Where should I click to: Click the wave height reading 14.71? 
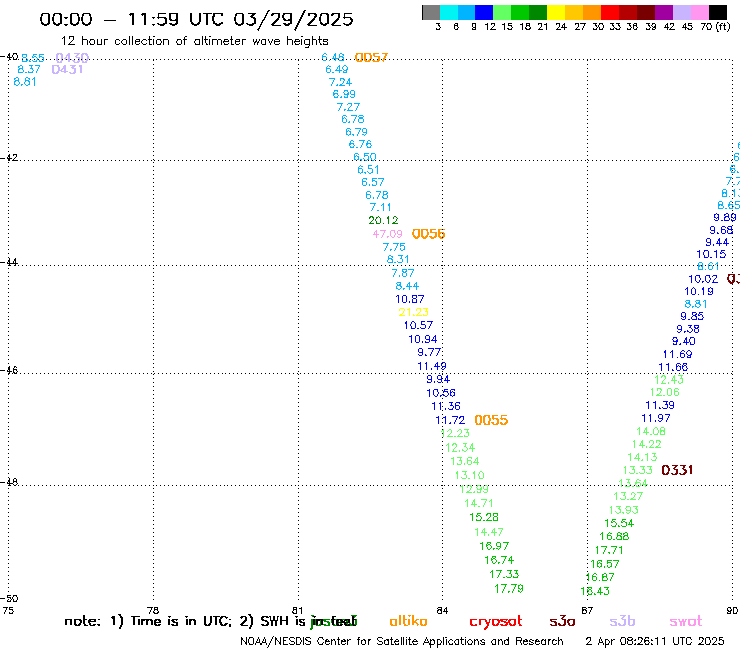click(479, 503)
